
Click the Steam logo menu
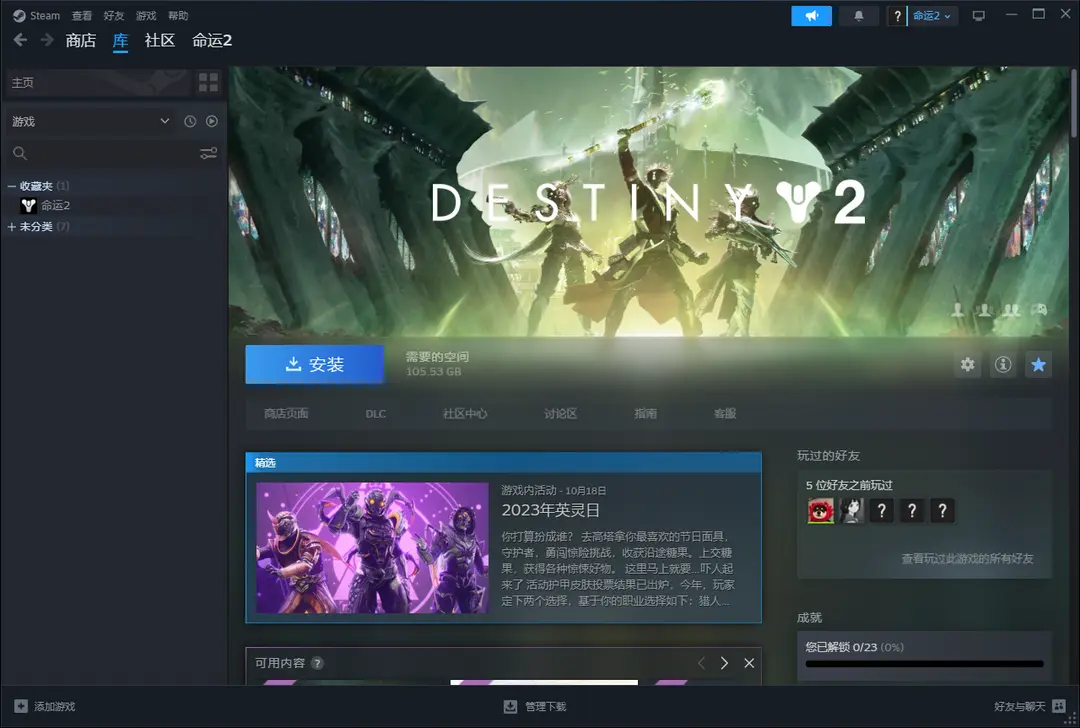[36, 15]
